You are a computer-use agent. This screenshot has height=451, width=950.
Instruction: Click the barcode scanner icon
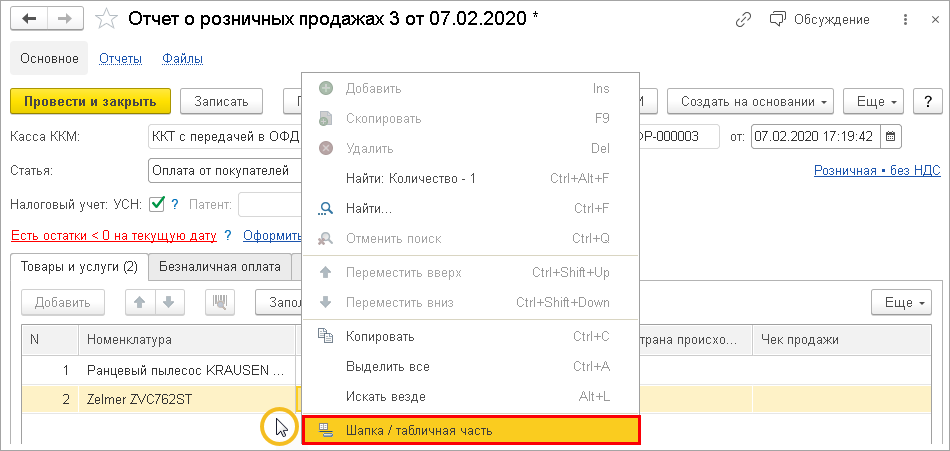tap(219, 302)
